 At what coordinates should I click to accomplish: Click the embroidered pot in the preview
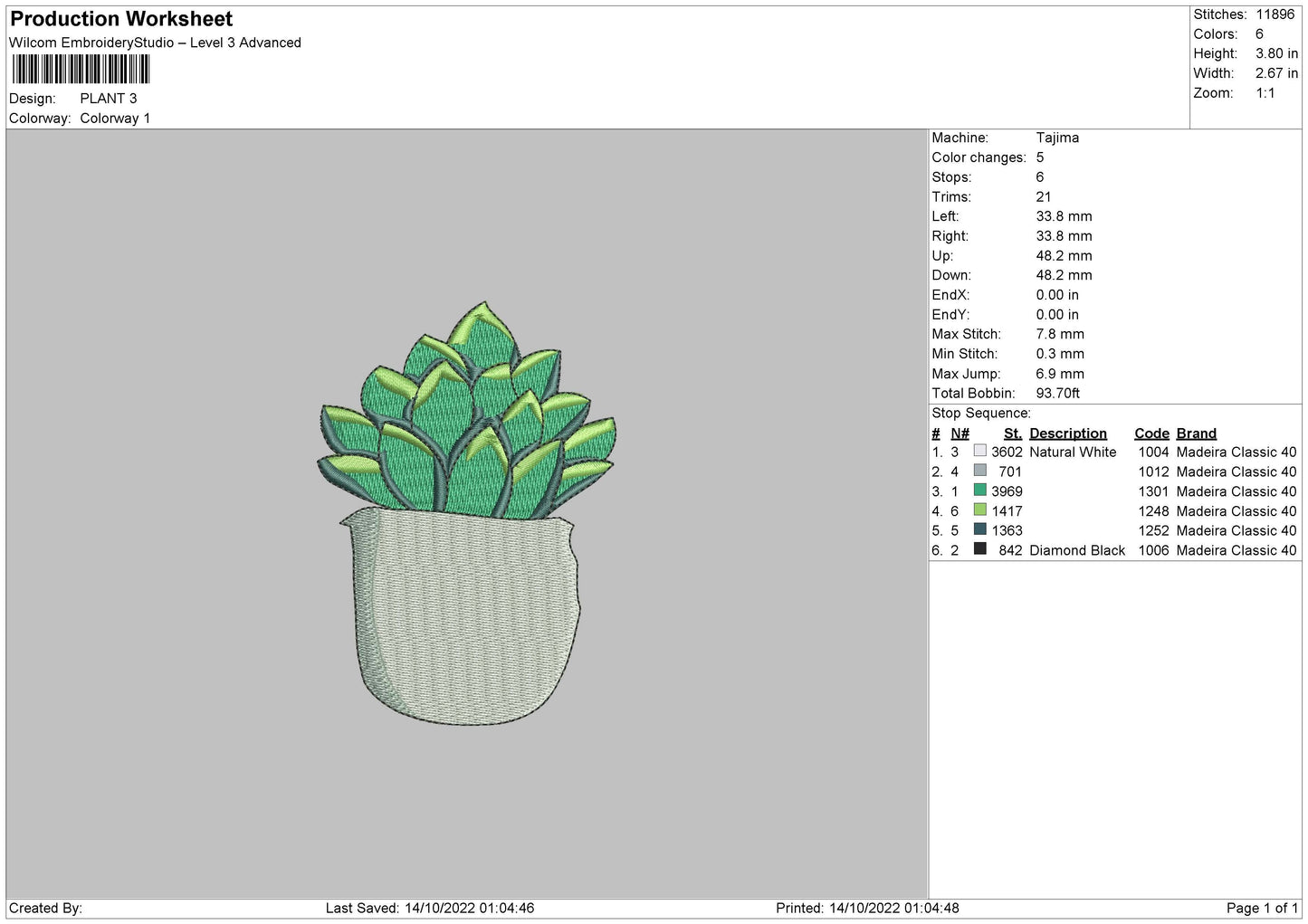(461, 617)
